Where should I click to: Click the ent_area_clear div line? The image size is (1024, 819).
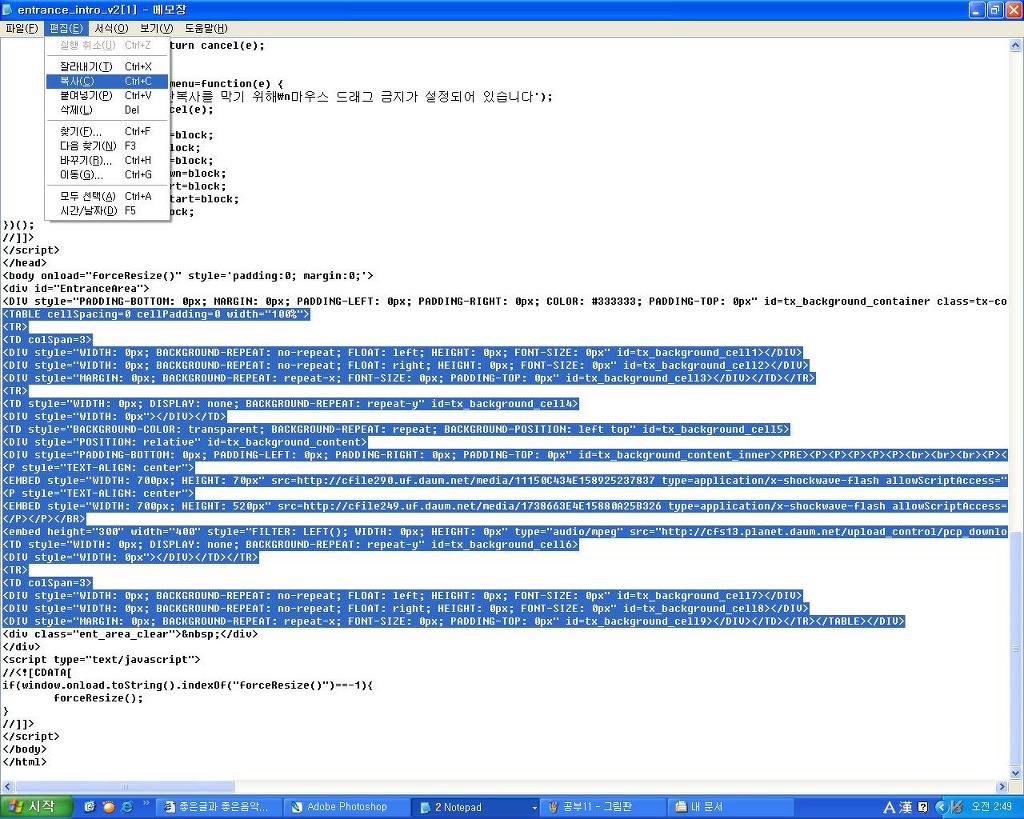click(131, 634)
